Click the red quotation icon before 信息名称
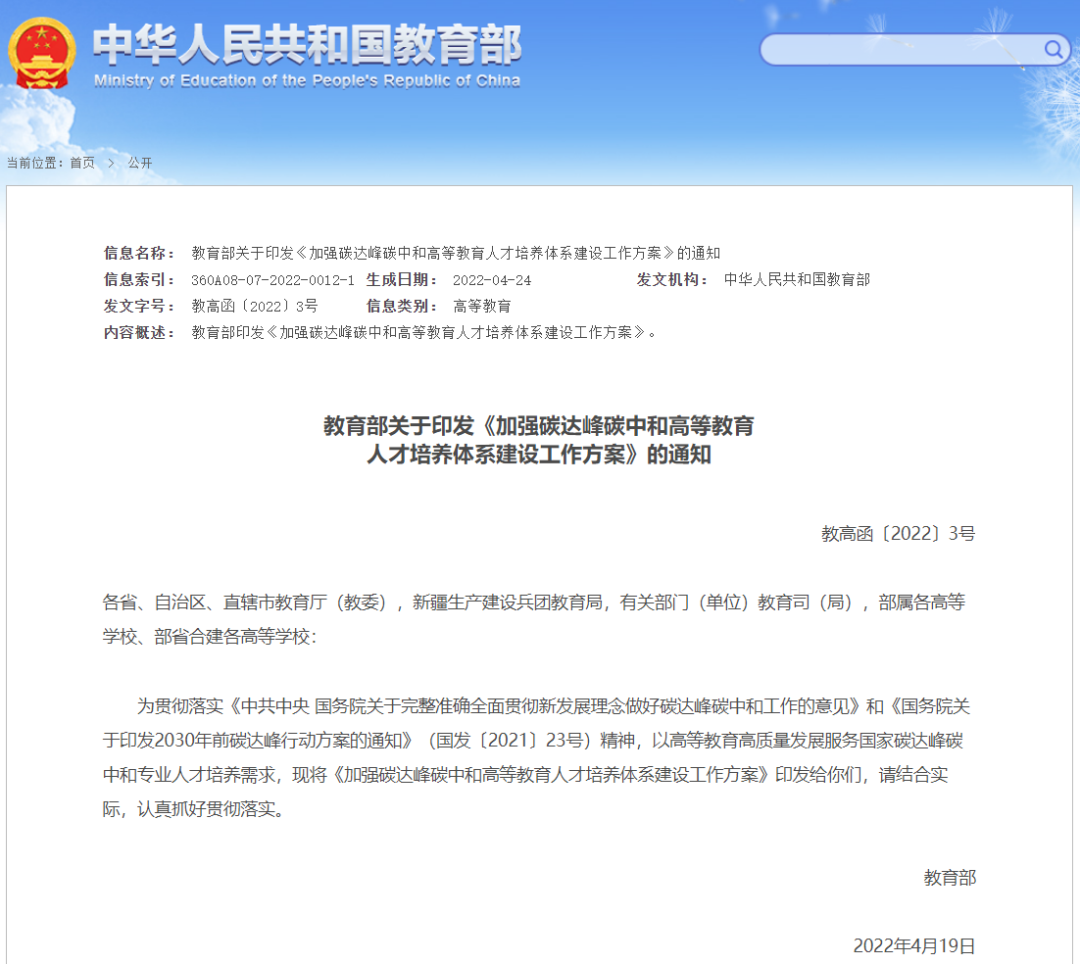 [100, 253]
